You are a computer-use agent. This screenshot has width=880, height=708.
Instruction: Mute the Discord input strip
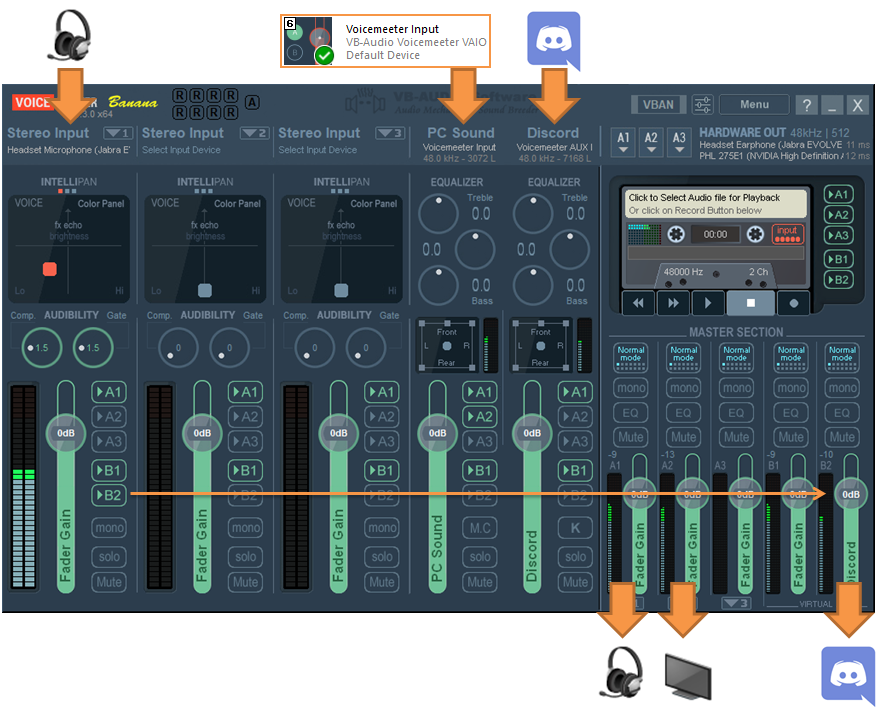pyautogui.click(x=575, y=582)
